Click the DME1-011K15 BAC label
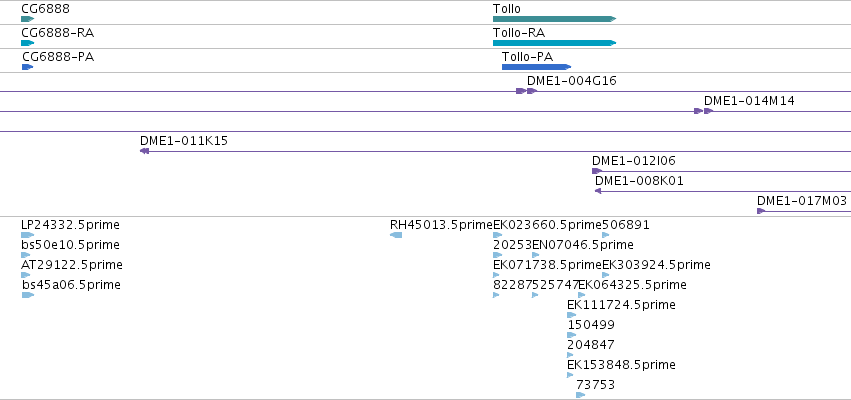The width and height of the screenshot is (851, 400). pos(184,141)
